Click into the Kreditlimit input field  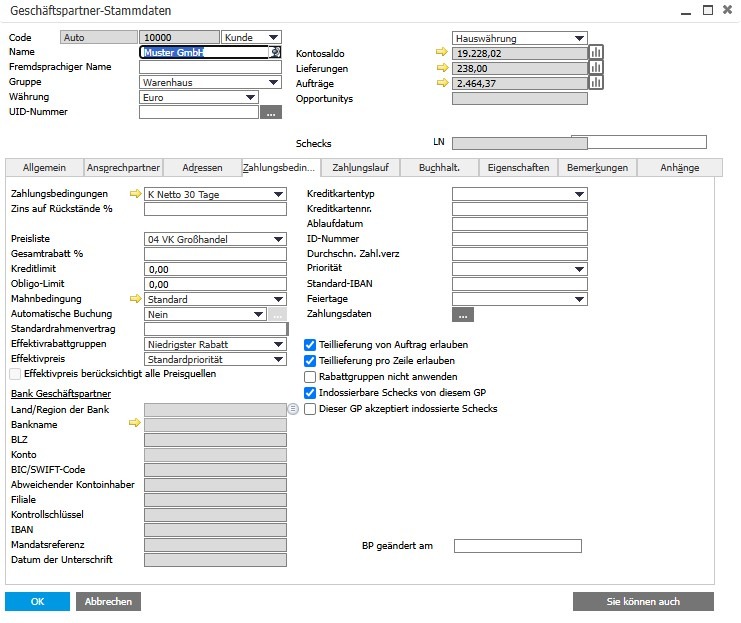(x=215, y=269)
